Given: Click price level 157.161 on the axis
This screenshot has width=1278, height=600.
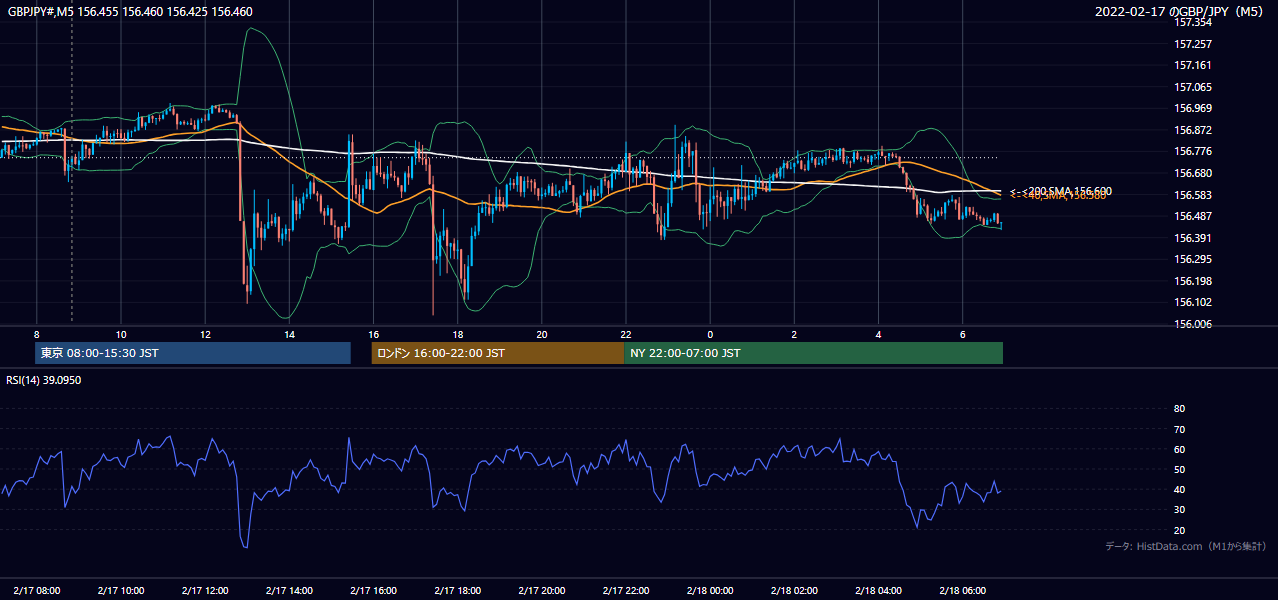Looking at the screenshot, I should click(x=1193, y=66).
